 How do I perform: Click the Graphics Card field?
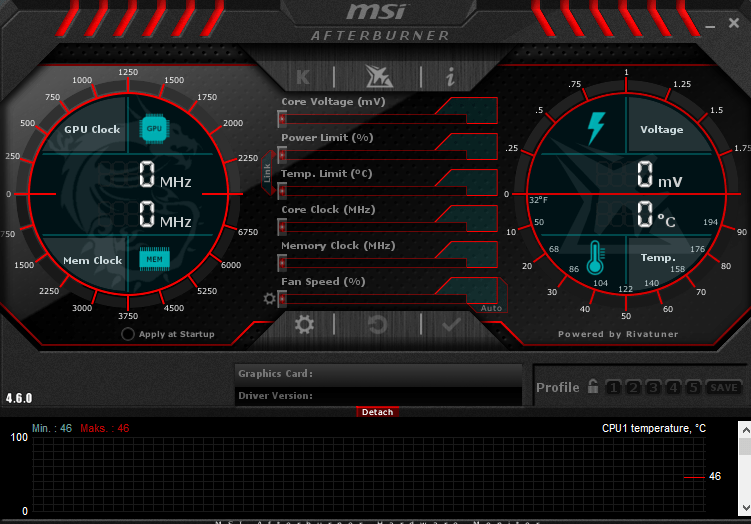pyautogui.click(x=378, y=374)
